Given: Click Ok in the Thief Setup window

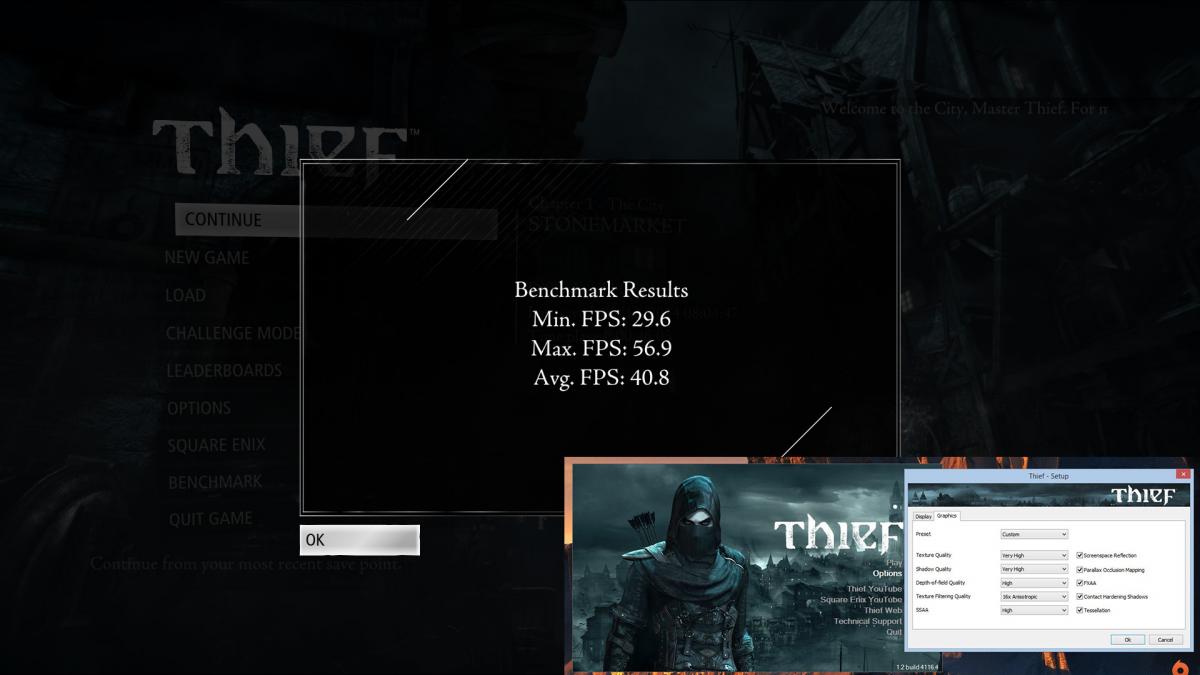Looking at the screenshot, I should (x=1127, y=639).
